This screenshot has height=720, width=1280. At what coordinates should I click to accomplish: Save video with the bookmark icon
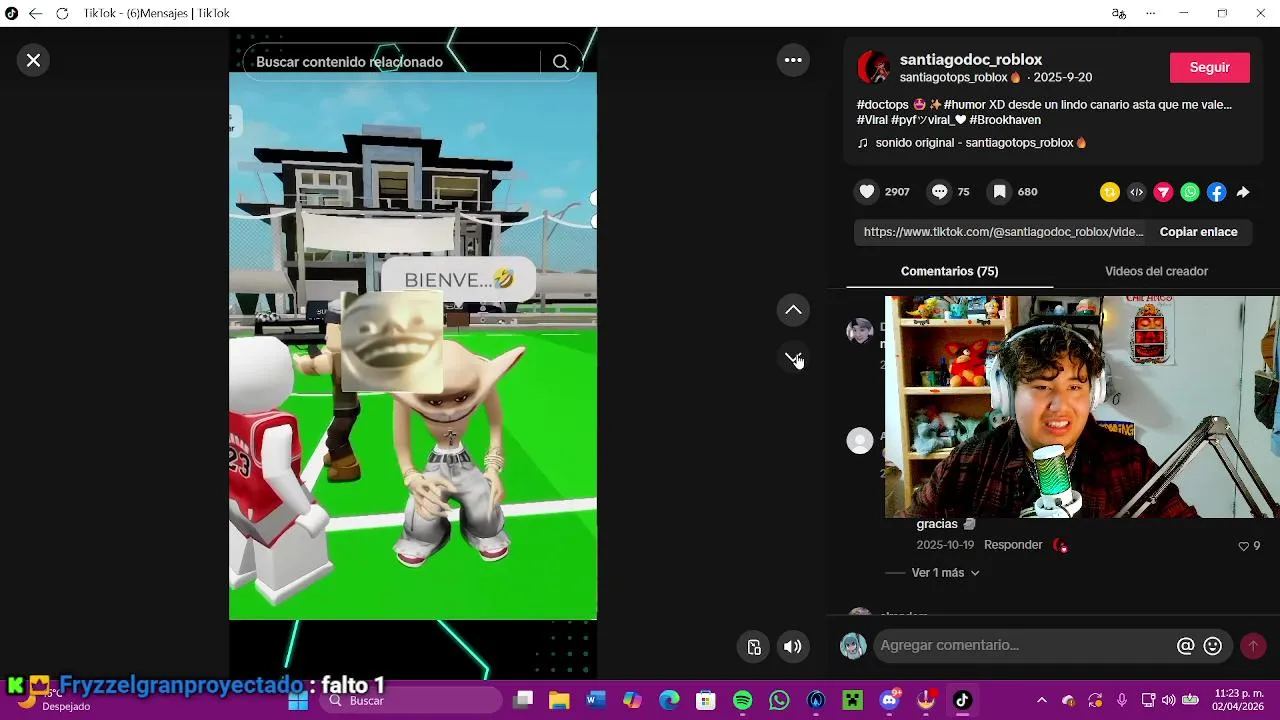[x=999, y=192]
